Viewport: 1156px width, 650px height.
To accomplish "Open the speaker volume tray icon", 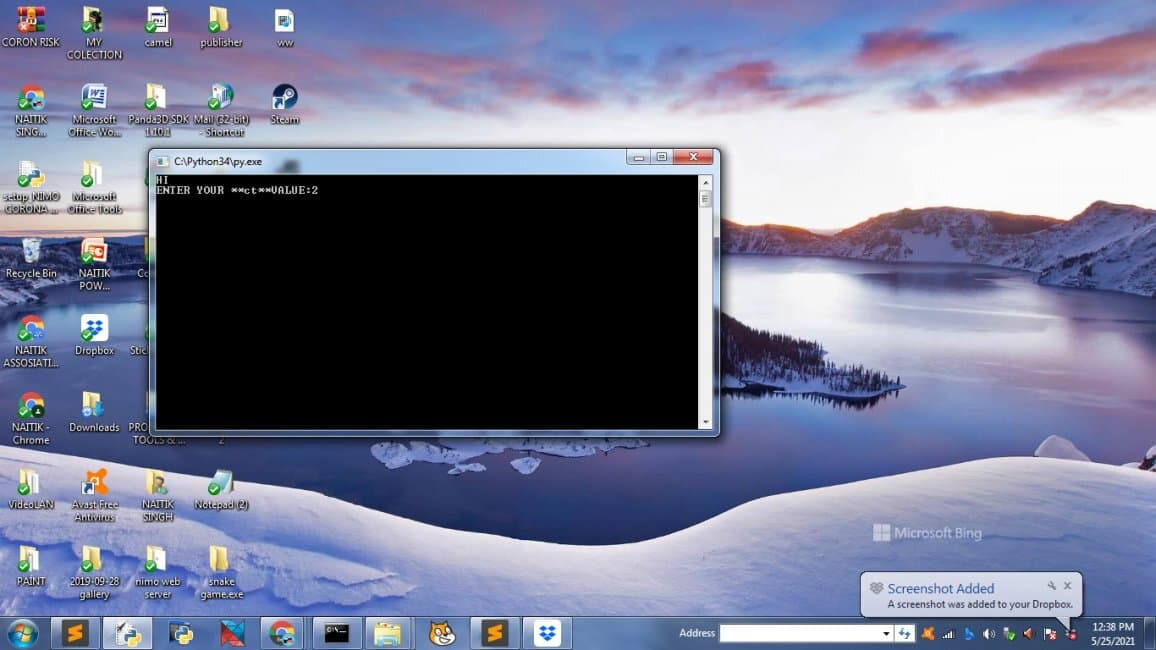I will click(989, 633).
